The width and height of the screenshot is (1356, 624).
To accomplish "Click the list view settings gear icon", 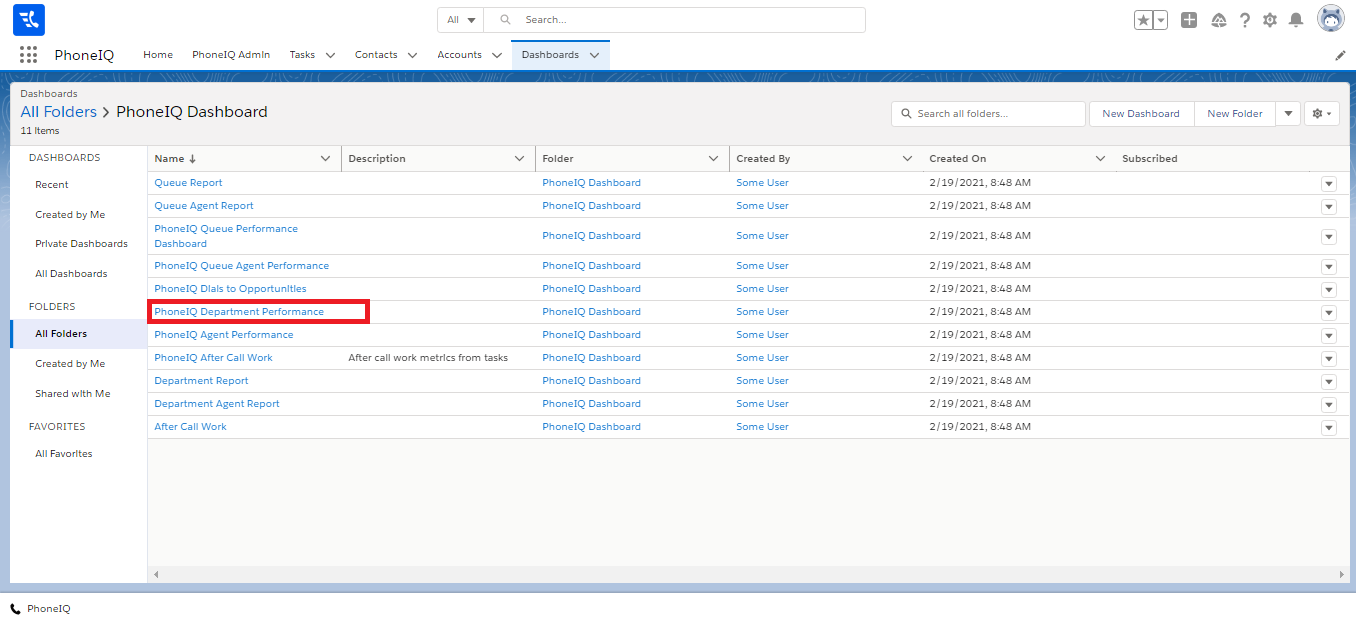I will [1322, 114].
